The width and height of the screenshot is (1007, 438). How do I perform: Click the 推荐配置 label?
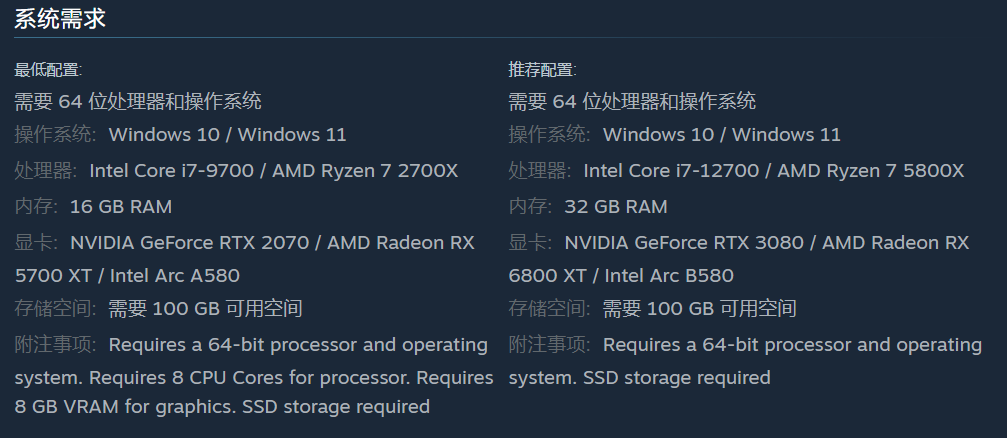542,69
